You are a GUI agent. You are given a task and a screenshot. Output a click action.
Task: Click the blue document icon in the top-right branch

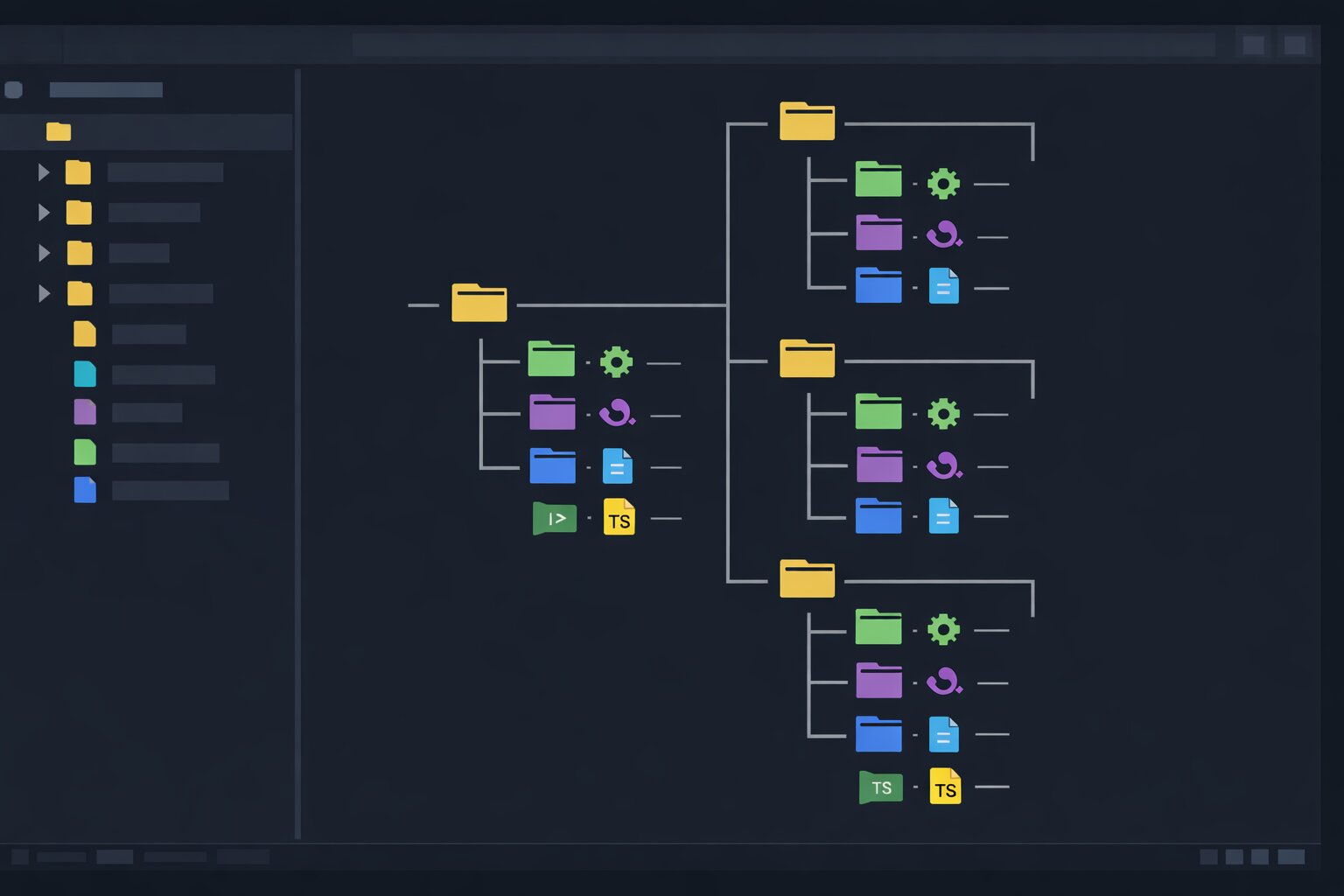coord(944,286)
